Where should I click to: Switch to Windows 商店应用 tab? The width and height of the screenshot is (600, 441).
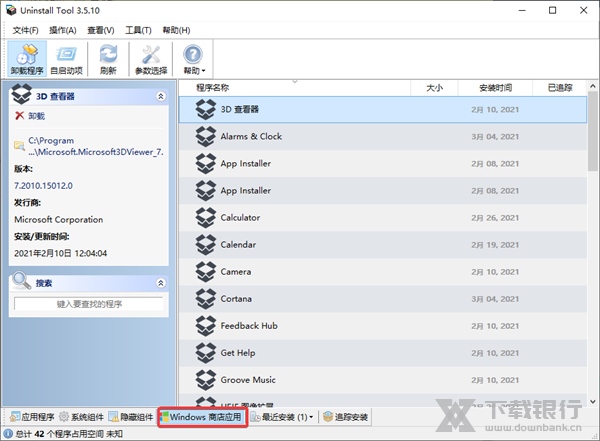[x=201, y=417]
